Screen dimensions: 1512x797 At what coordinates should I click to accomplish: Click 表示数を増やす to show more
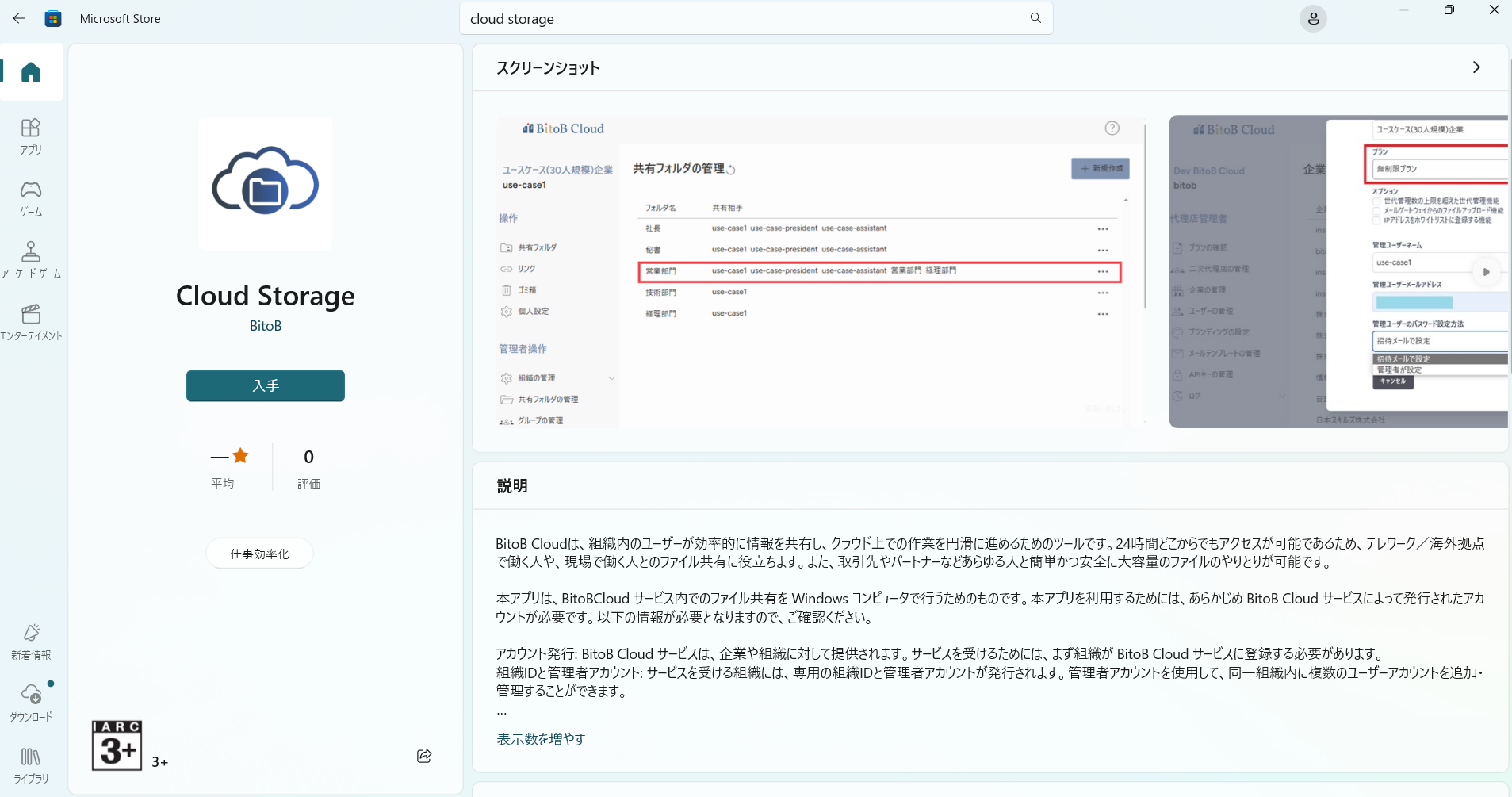click(541, 739)
